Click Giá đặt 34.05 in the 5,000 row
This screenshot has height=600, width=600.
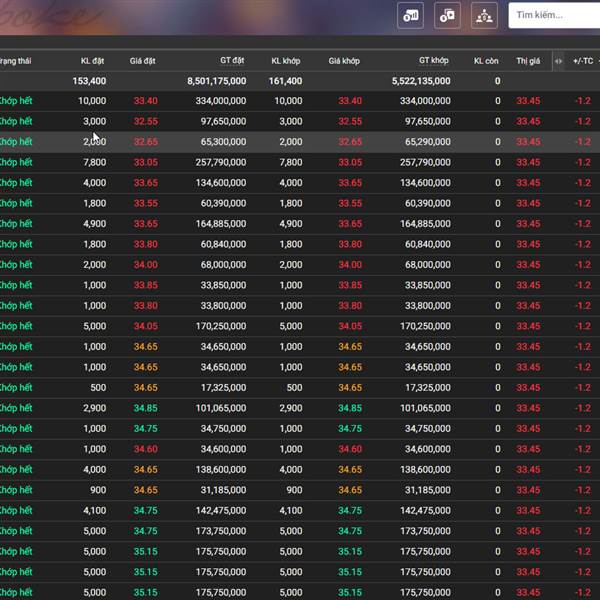145,326
